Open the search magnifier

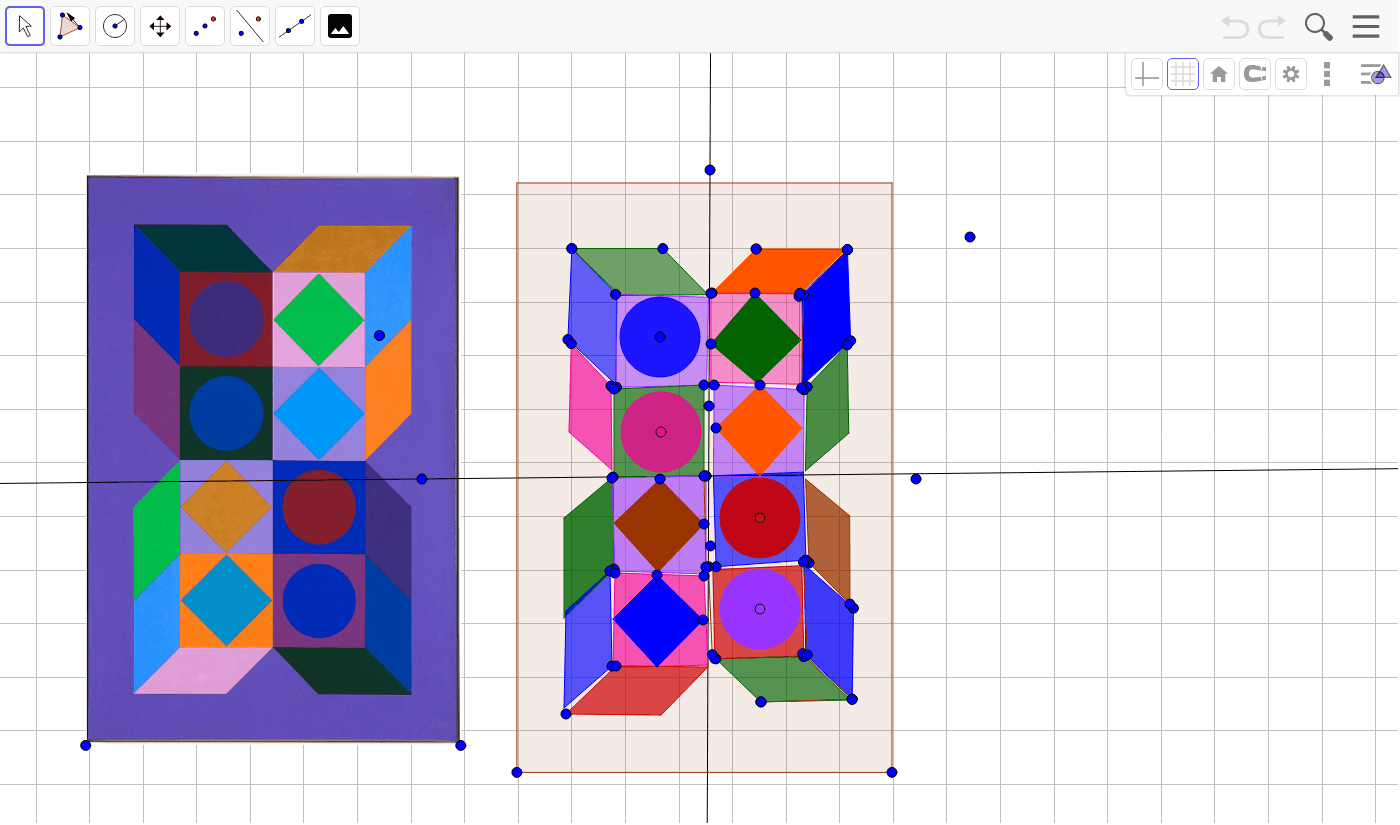[1319, 27]
